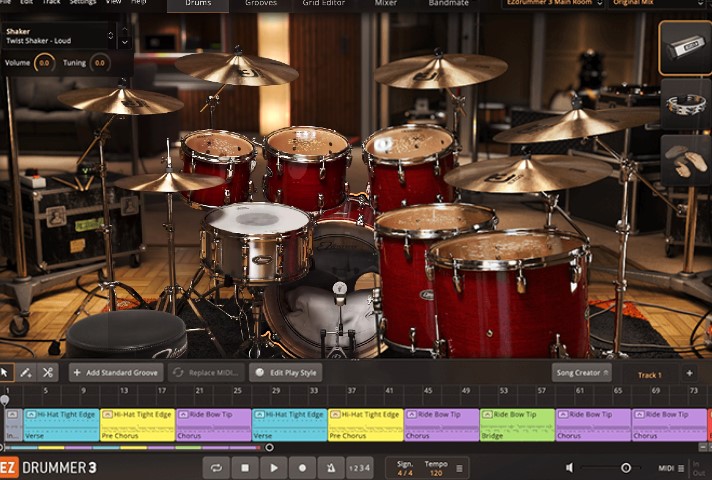
Task: Click the Edit Play Style button
Action: click(x=286, y=372)
